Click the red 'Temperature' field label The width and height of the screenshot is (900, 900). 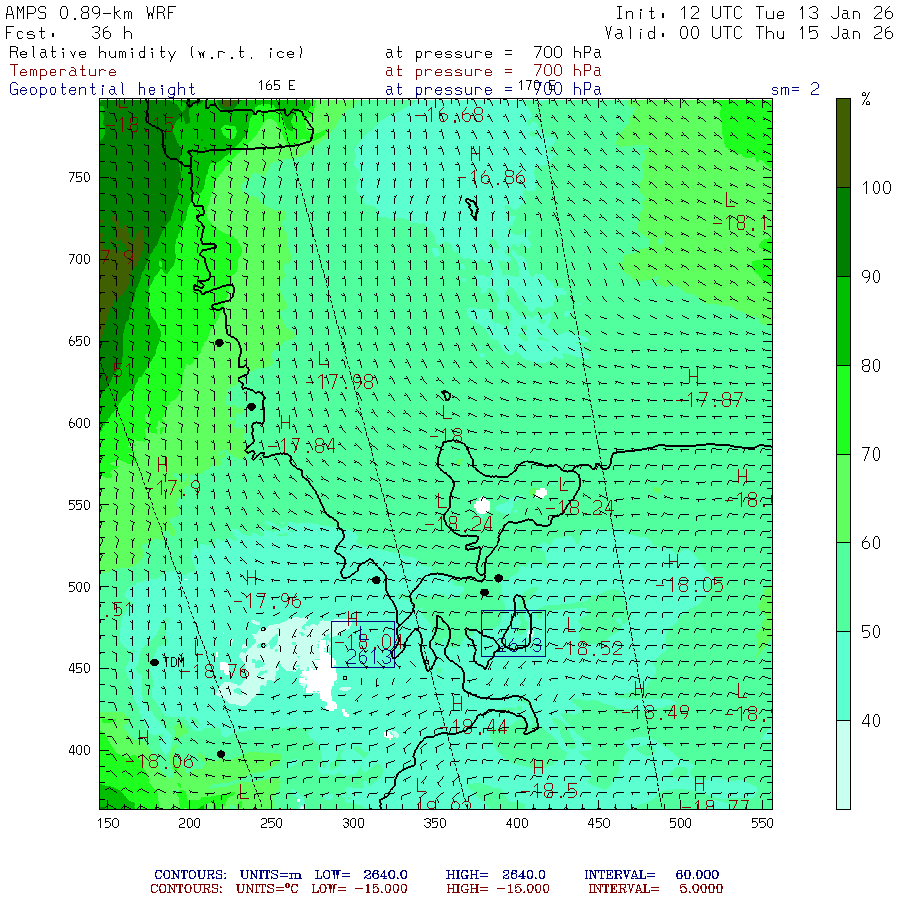[63, 71]
